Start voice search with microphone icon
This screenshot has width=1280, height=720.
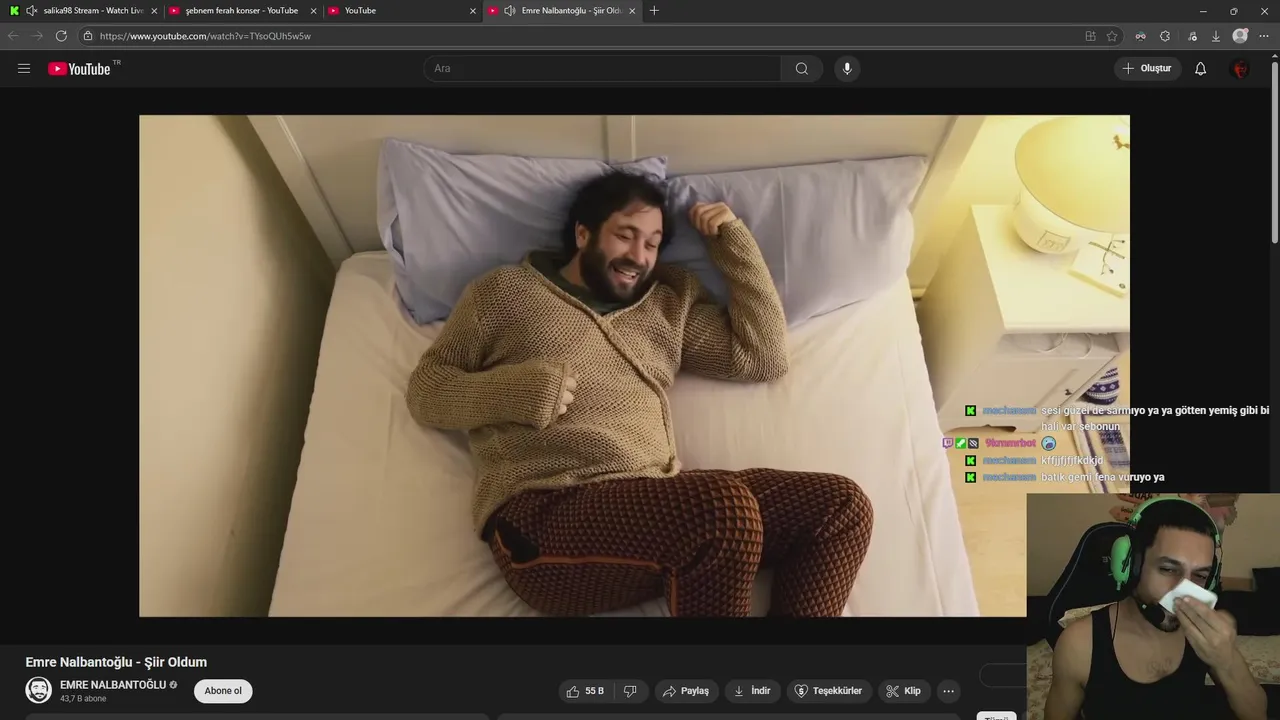click(847, 68)
